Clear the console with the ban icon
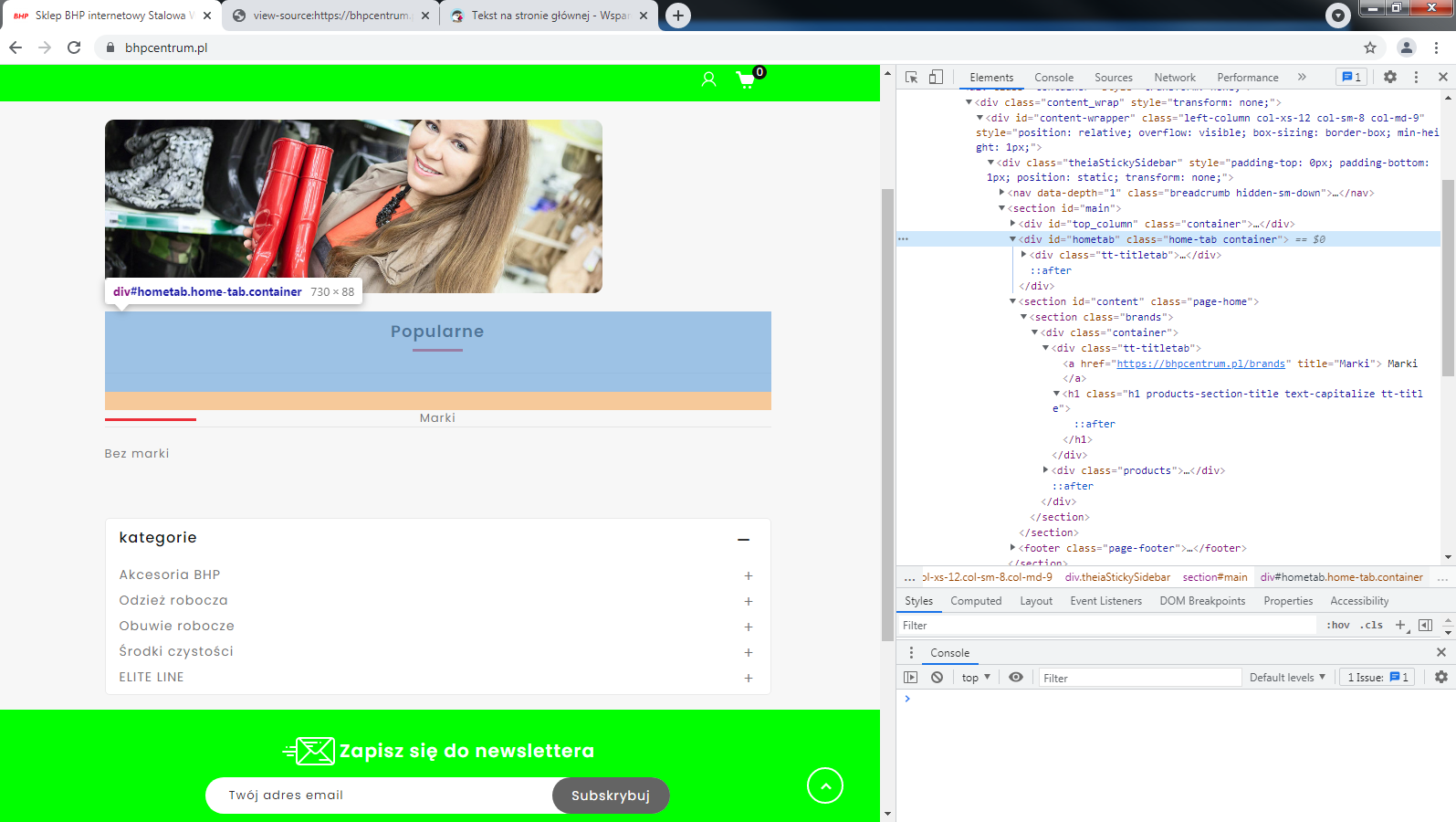Screen dimensions: 1456x822 937,678
